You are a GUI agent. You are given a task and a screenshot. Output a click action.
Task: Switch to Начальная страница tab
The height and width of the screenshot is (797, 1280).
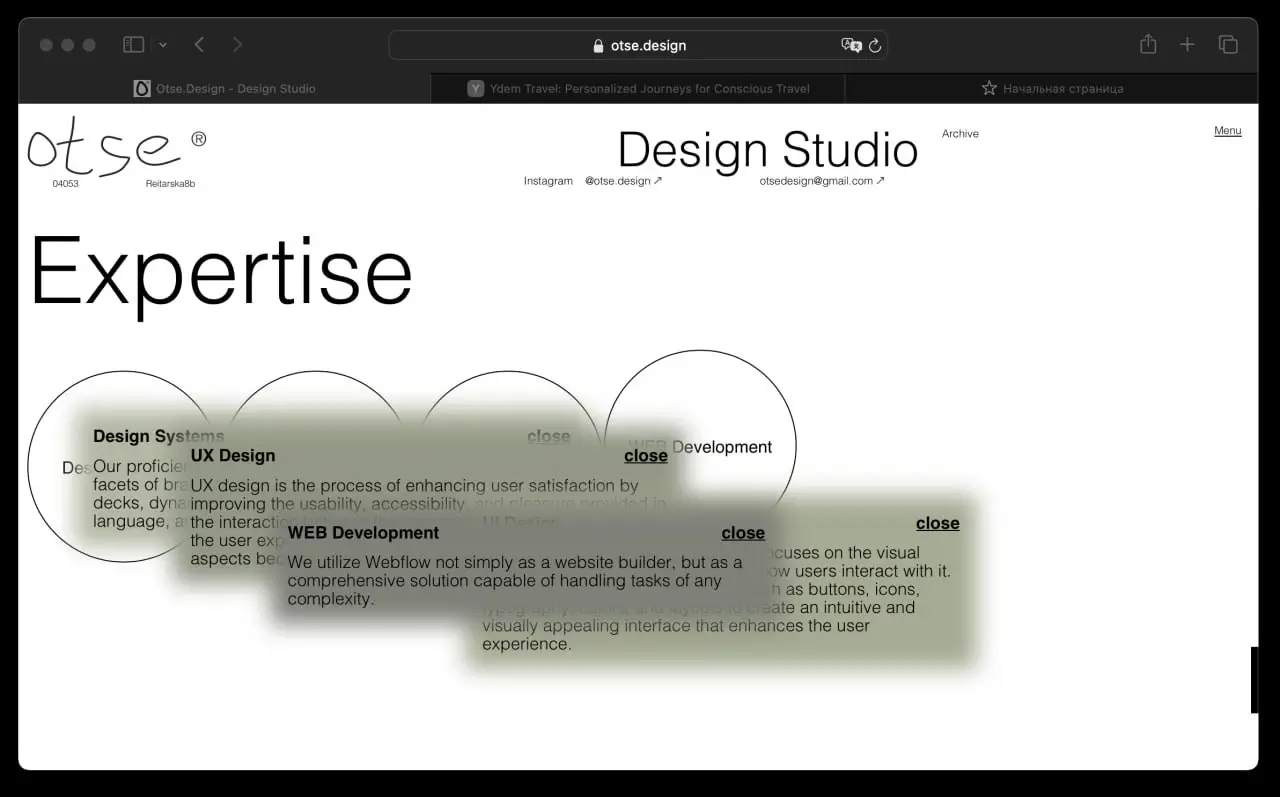1052,88
